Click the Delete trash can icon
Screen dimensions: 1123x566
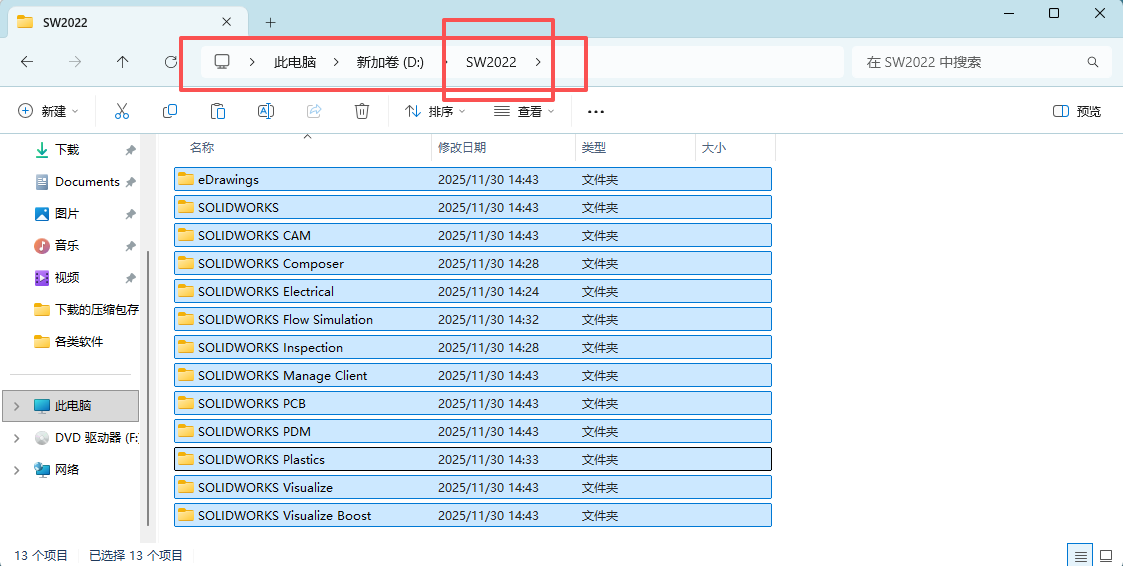click(x=362, y=111)
